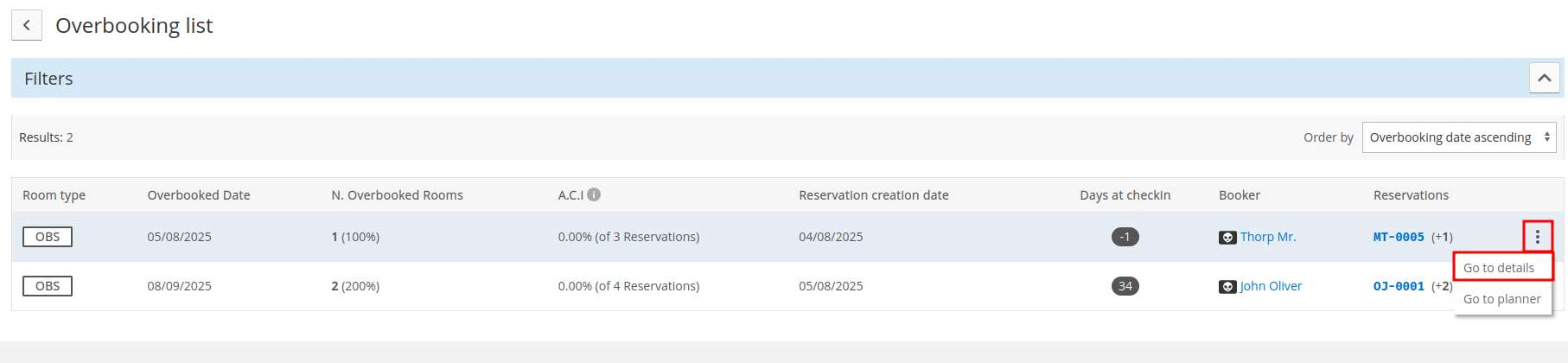This screenshot has height=363, width=1568.
Task: Click the -1 days at checkin badge
Action: click(x=1125, y=237)
